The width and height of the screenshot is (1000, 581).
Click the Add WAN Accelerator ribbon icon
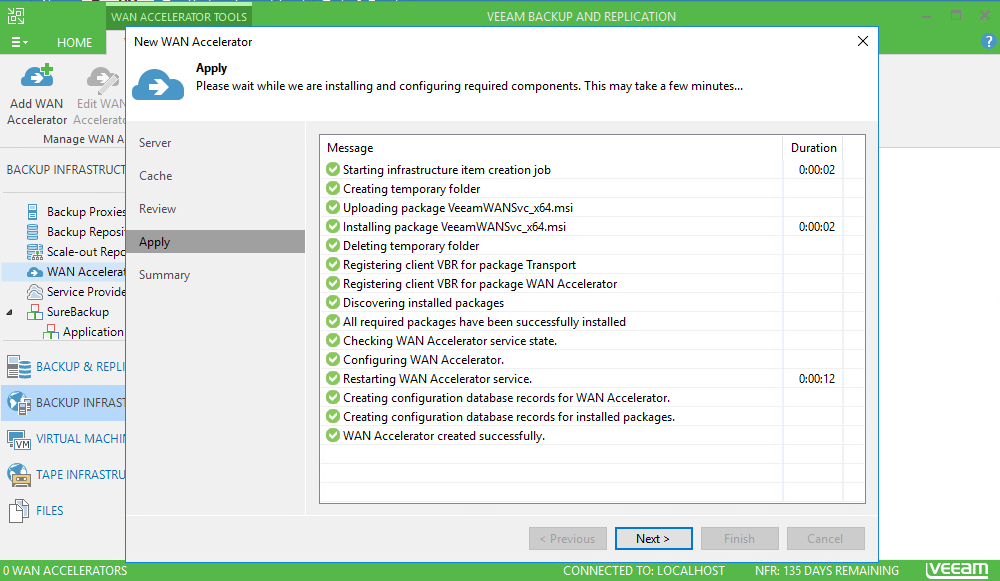click(37, 80)
